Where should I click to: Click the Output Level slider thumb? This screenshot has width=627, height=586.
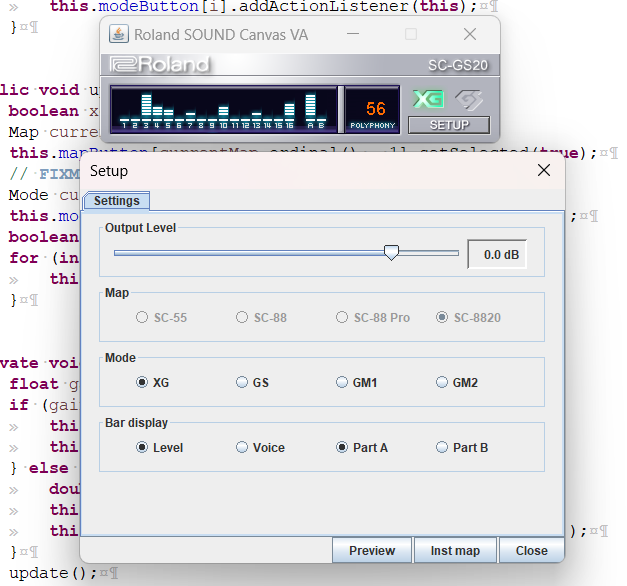(391, 252)
